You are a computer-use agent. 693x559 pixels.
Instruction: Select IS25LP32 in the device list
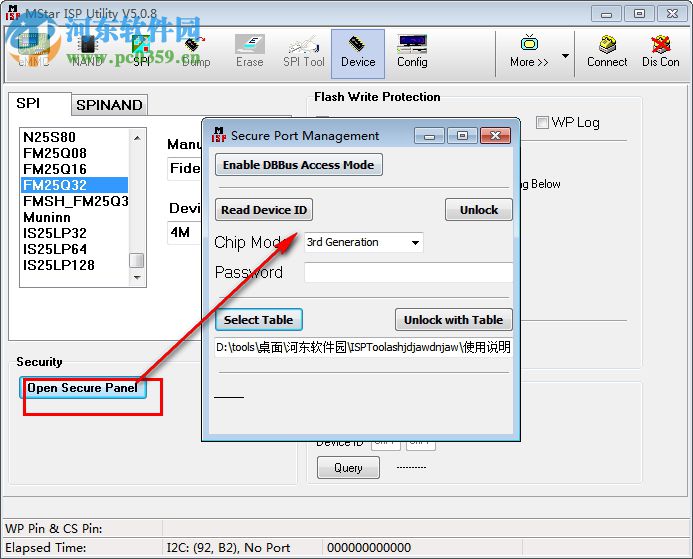(x=74, y=233)
